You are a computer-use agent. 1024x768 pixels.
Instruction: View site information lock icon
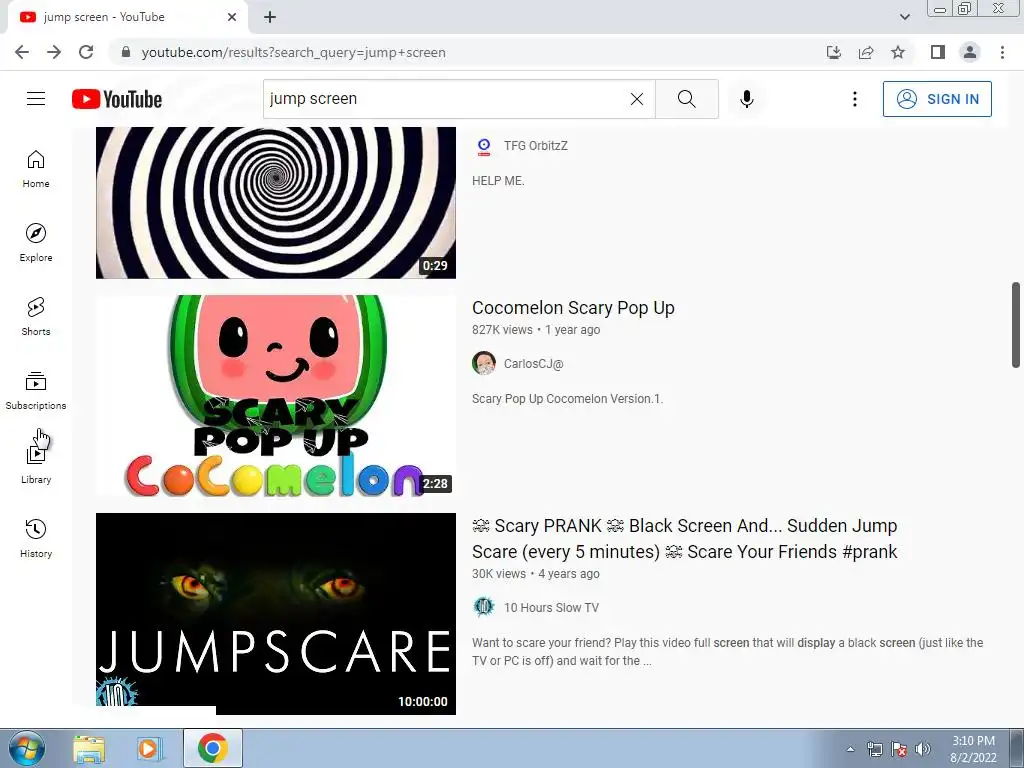[x=126, y=52]
